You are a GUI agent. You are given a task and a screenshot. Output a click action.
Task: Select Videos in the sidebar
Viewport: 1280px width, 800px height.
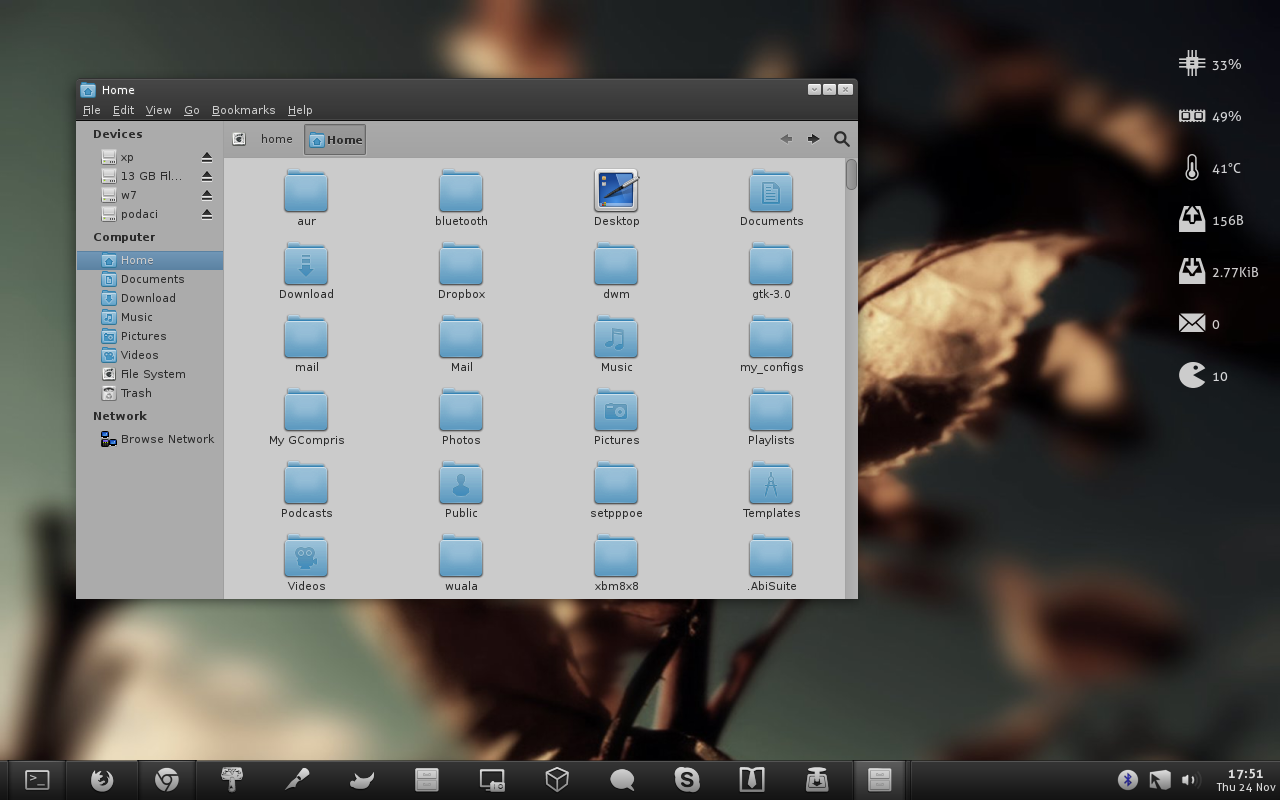(150, 355)
